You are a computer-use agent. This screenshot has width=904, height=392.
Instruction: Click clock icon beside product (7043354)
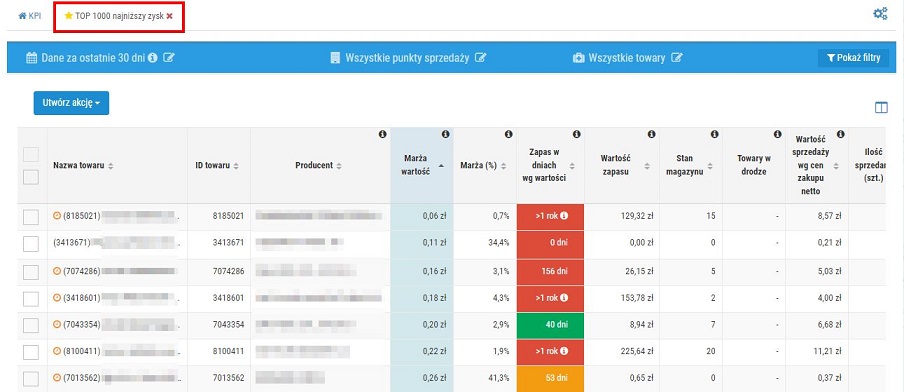[x=57, y=325]
